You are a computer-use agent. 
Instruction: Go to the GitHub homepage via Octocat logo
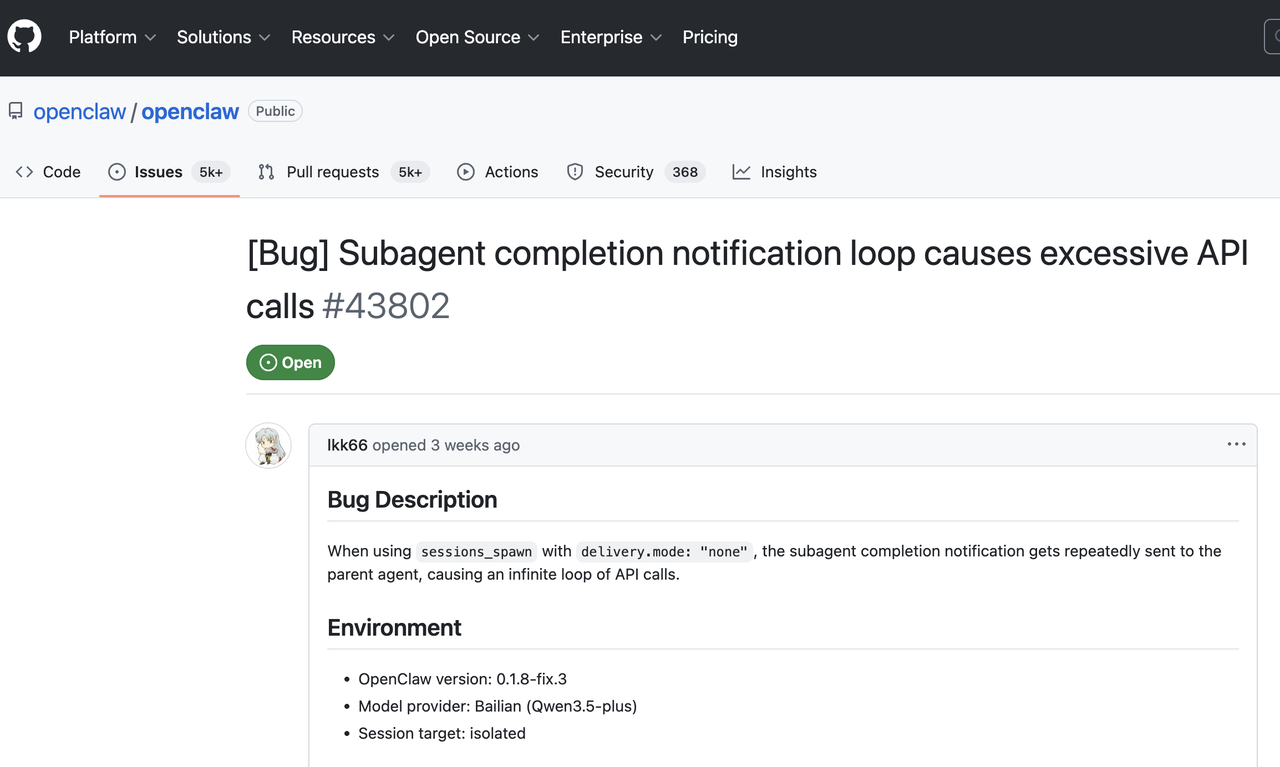(x=24, y=37)
